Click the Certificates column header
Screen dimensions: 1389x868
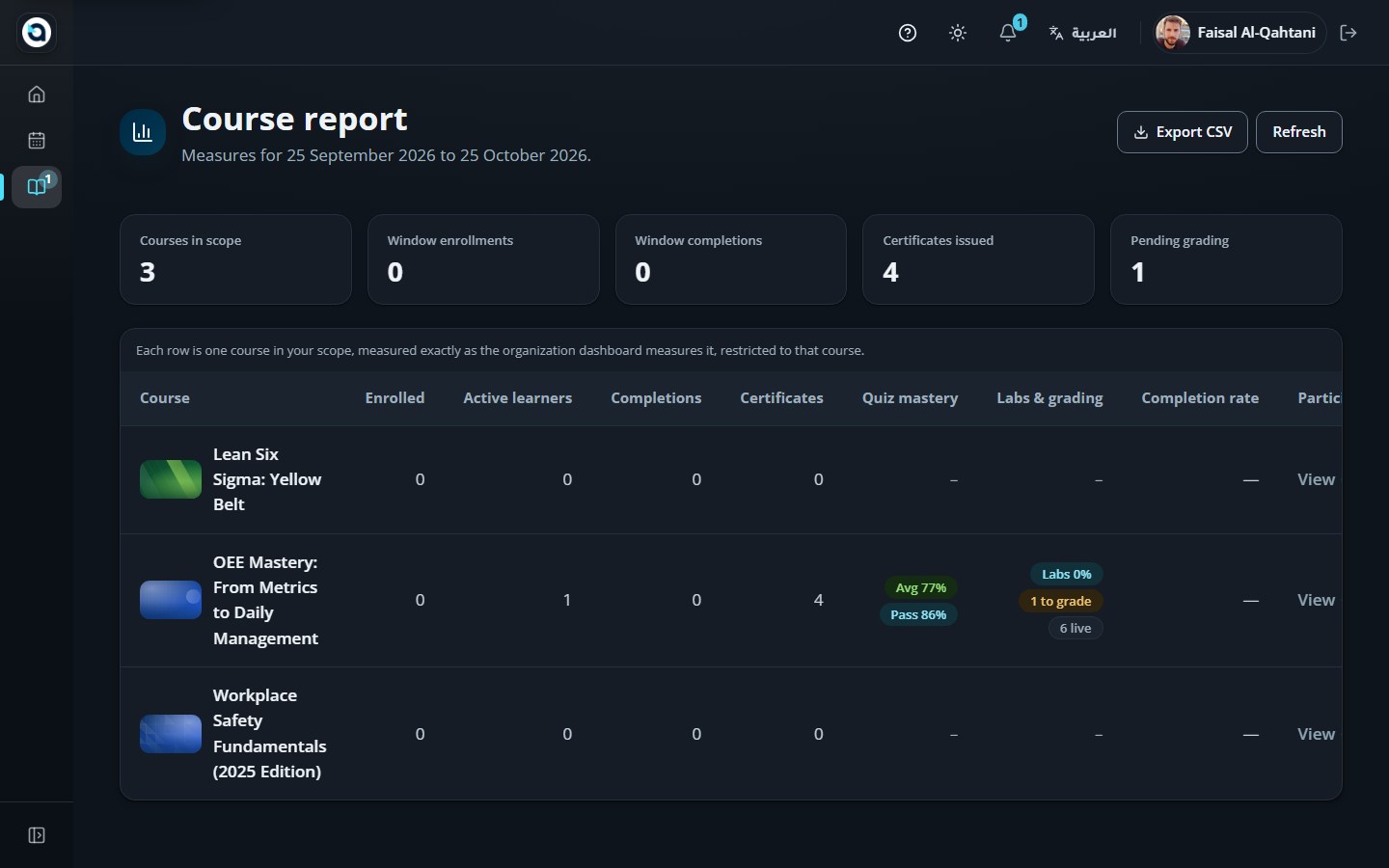click(x=782, y=398)
